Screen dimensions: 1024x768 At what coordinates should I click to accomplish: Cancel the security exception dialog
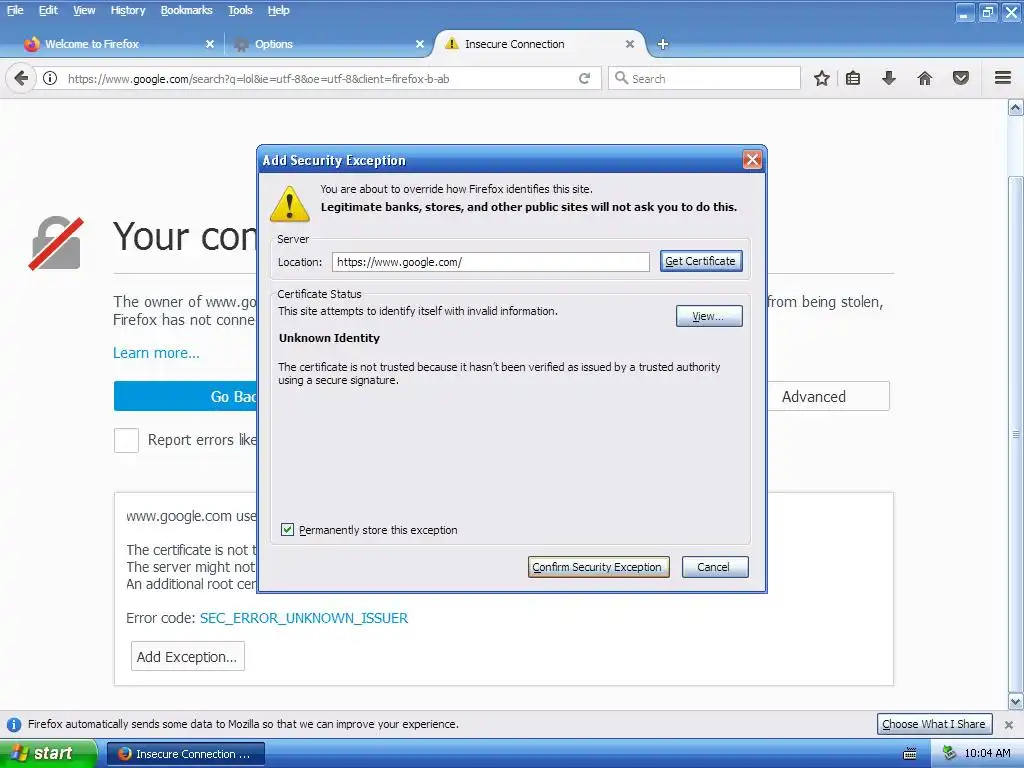point(714,567)
